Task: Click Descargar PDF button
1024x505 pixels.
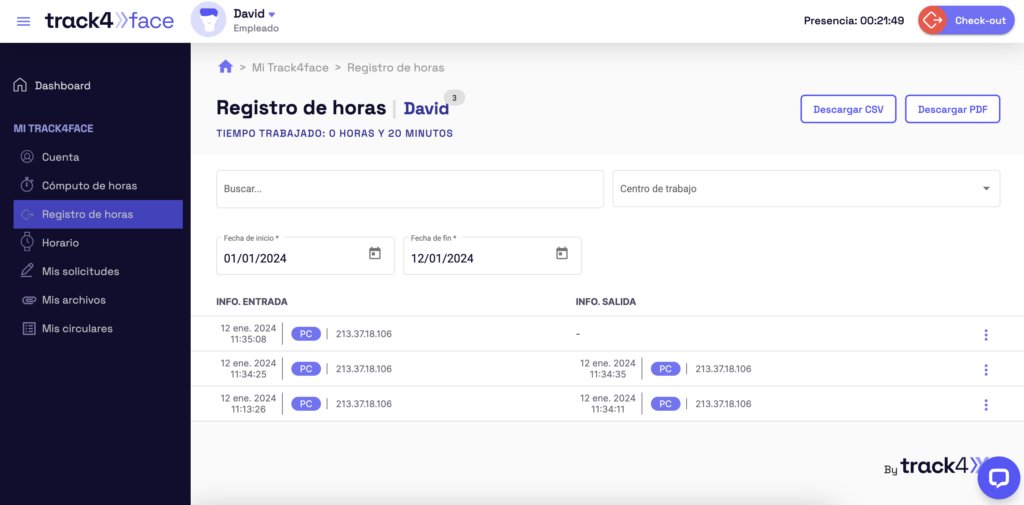Action: (952, 109)
